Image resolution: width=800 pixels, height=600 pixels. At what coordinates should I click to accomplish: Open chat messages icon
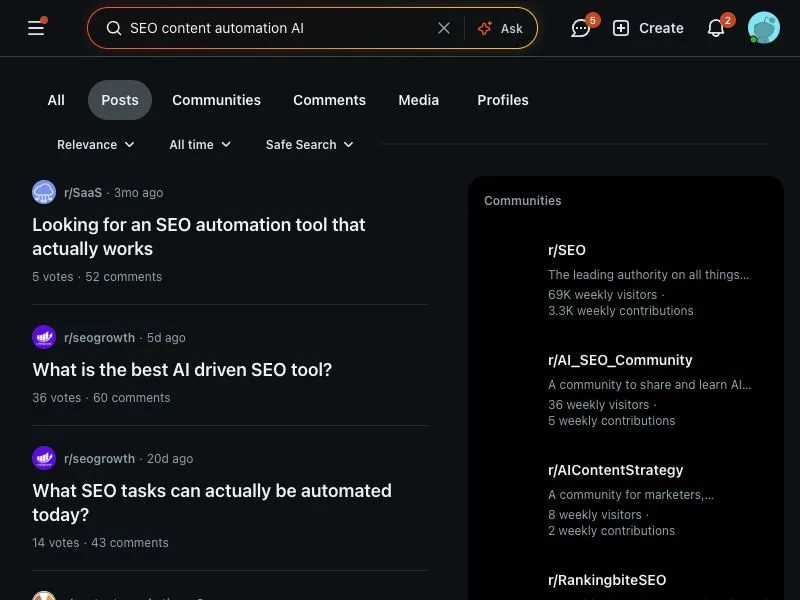coord(581,28)
